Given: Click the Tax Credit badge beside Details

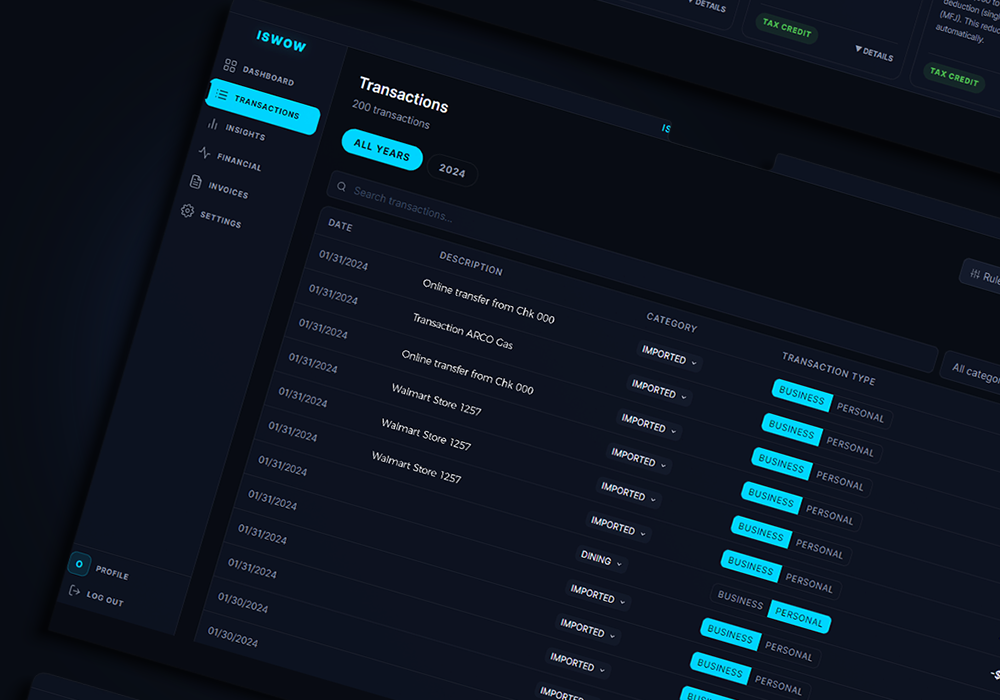Looking at the screenshot, I should pyautogui.click(x=787, y=28).
